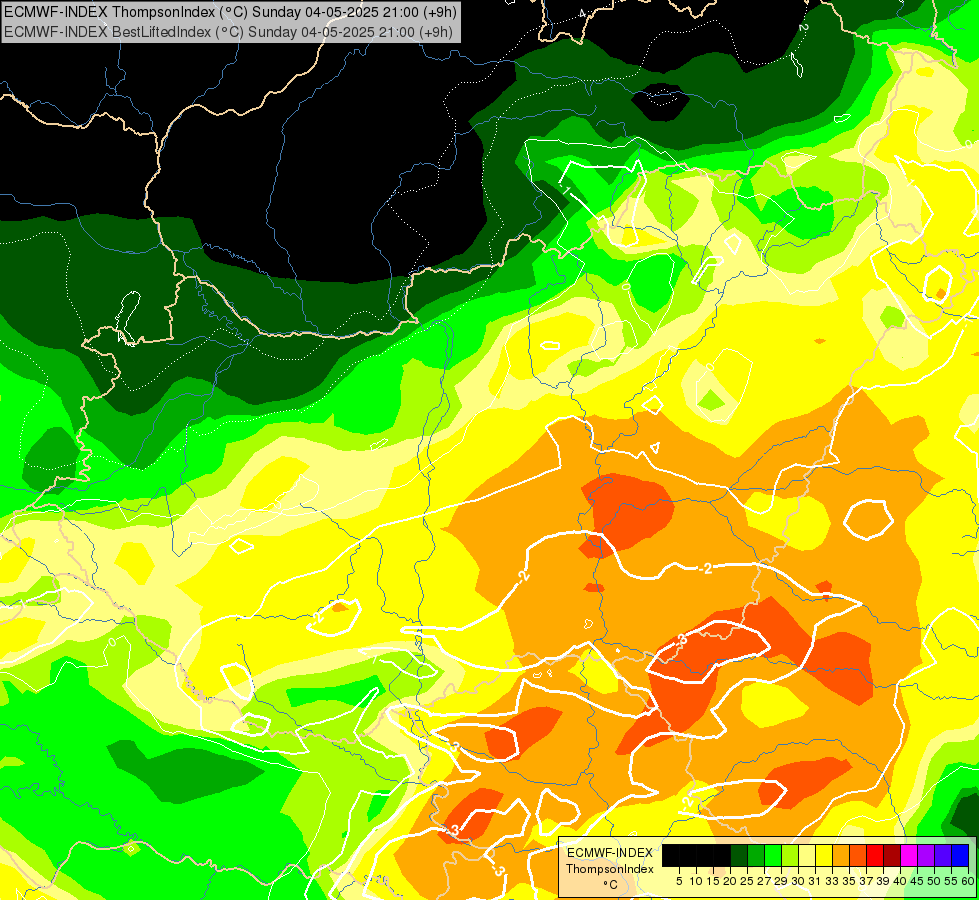Click the legend tick value '45'
This screenshot has width=979, height=900.
[x=918, y=881]
